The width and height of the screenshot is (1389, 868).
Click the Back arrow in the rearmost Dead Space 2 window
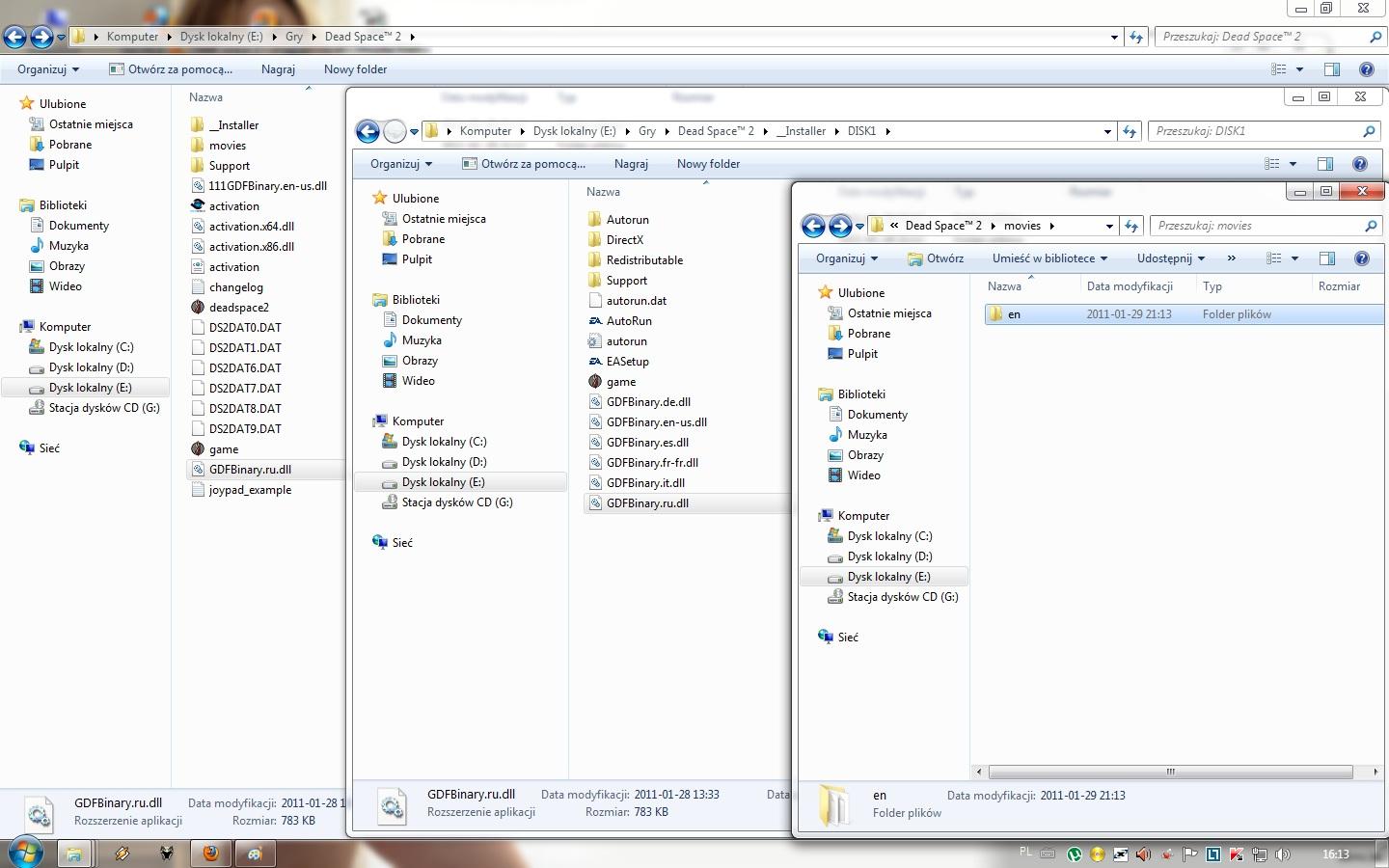coord(14,37)
